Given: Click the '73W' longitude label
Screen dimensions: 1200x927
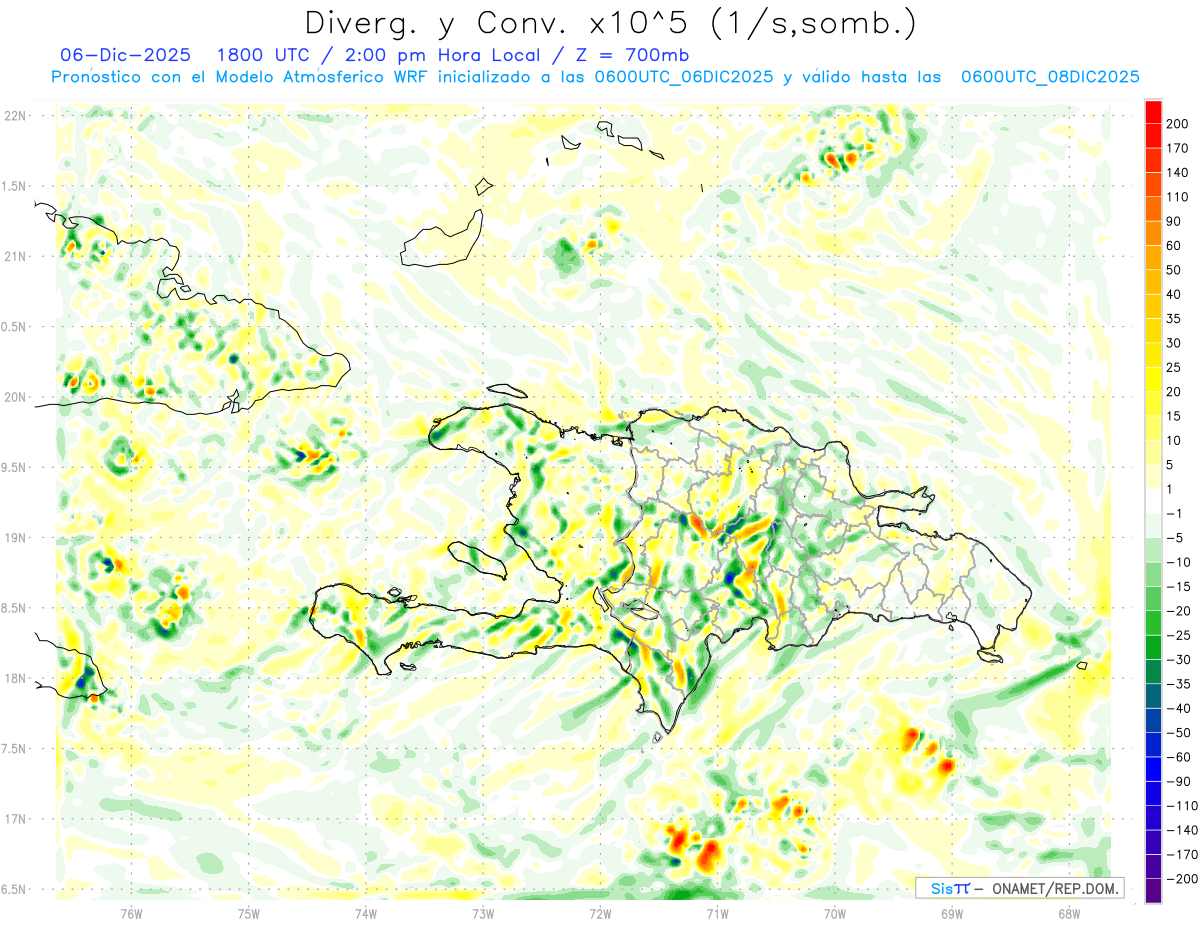Looking at the screenshot, I should pyautogui.click(x=483, y=913).
